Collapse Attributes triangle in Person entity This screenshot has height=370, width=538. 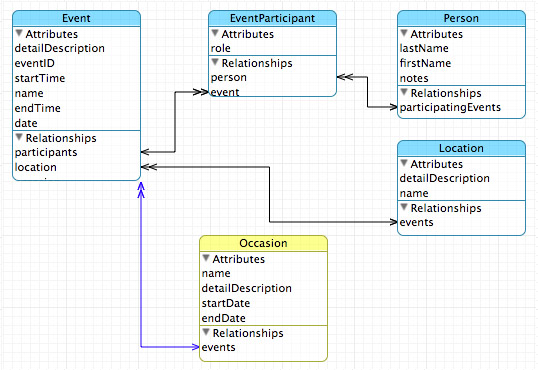(x=404, y=34)
